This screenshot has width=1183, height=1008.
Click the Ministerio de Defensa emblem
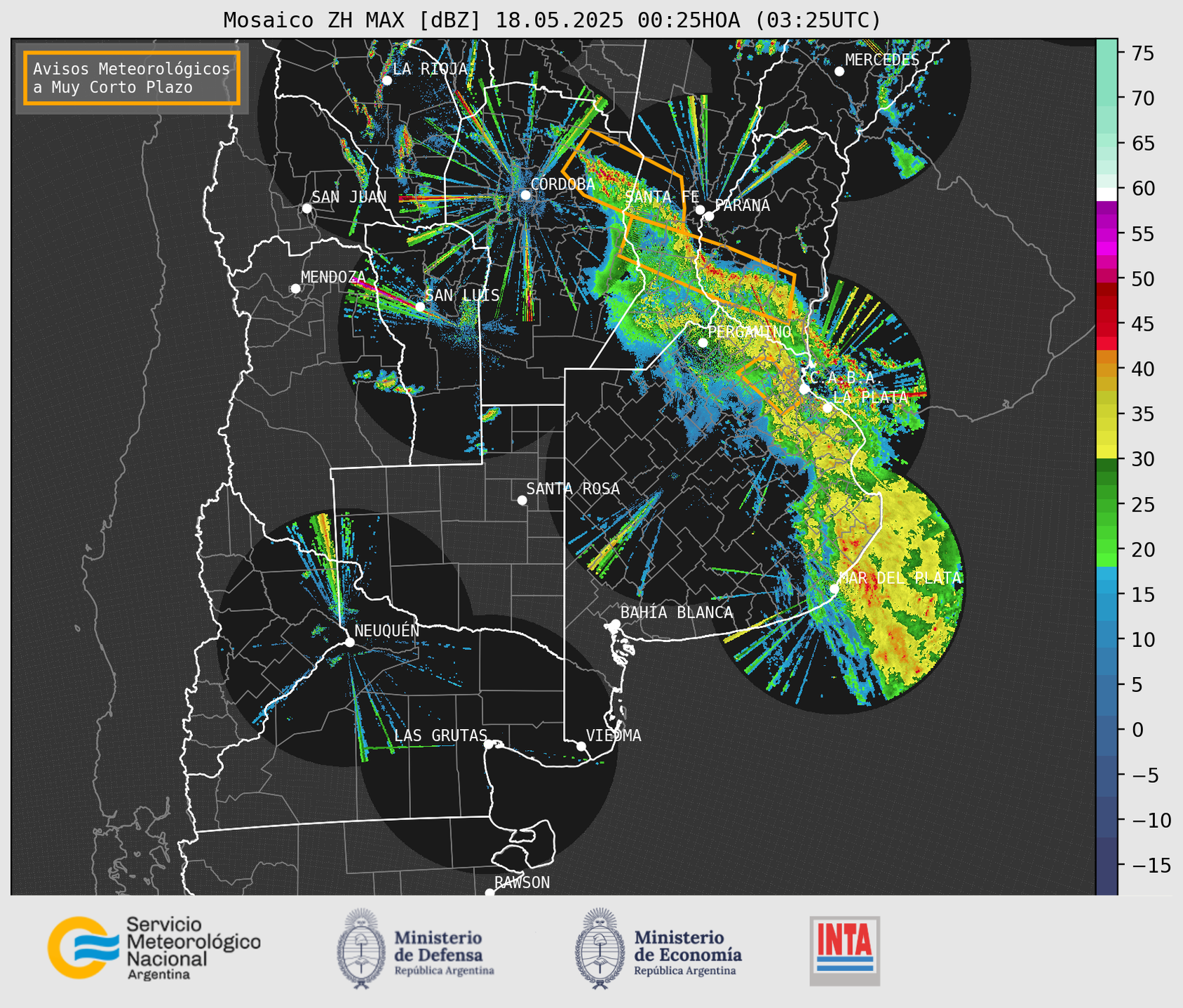(361, 948)
